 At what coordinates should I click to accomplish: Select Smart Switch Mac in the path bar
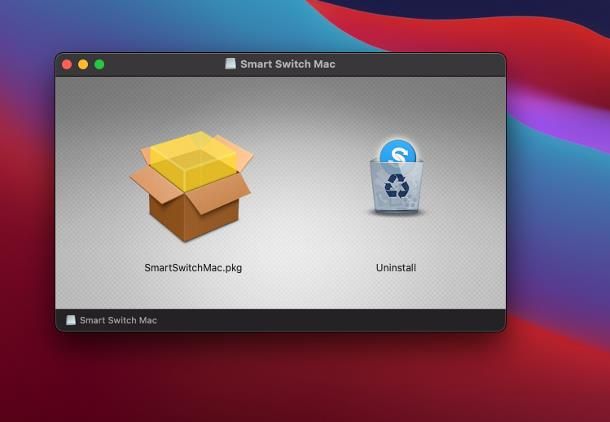[x=118, y=320]
